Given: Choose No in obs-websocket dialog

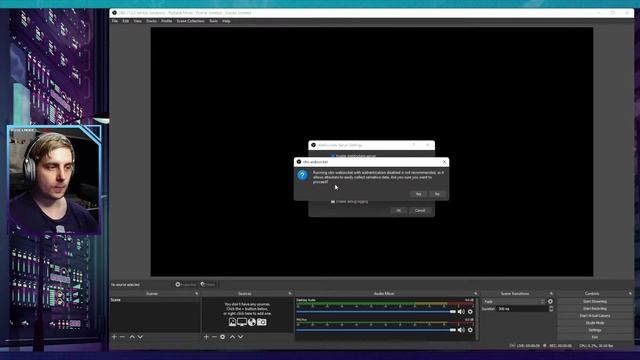Looking at the screenshot, I should tap(437, 194).
